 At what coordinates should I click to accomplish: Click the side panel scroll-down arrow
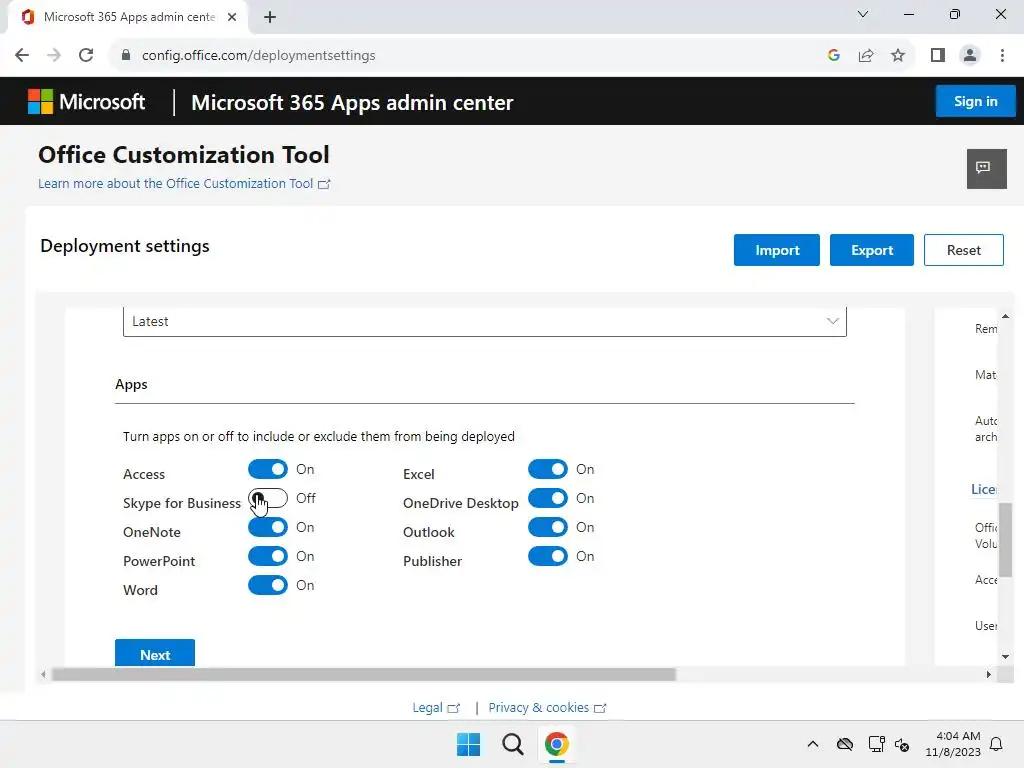pos(1006,656)
